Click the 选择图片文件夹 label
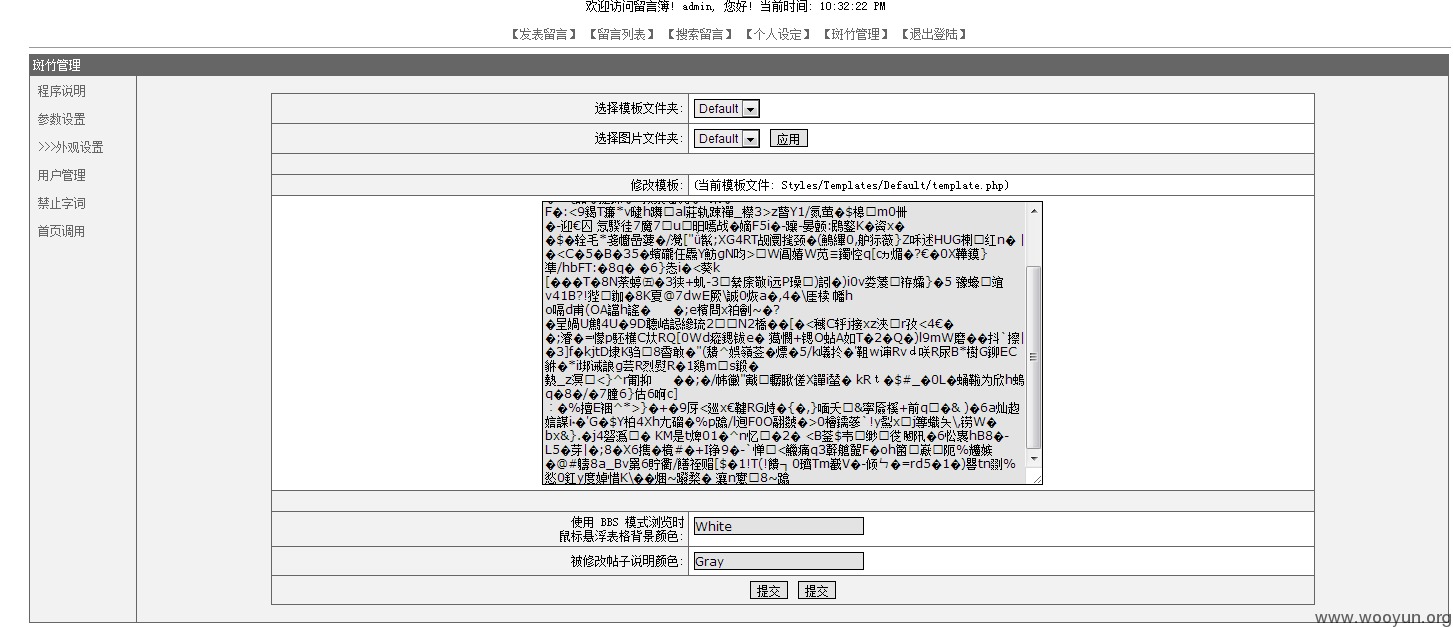The width and height of the screenshot is (1453, 627). click(639, 139)
